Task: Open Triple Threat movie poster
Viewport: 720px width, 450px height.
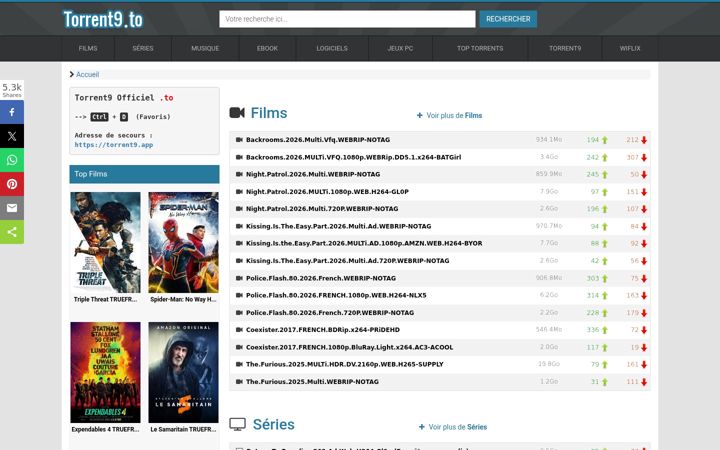Action: coord(105,242)
